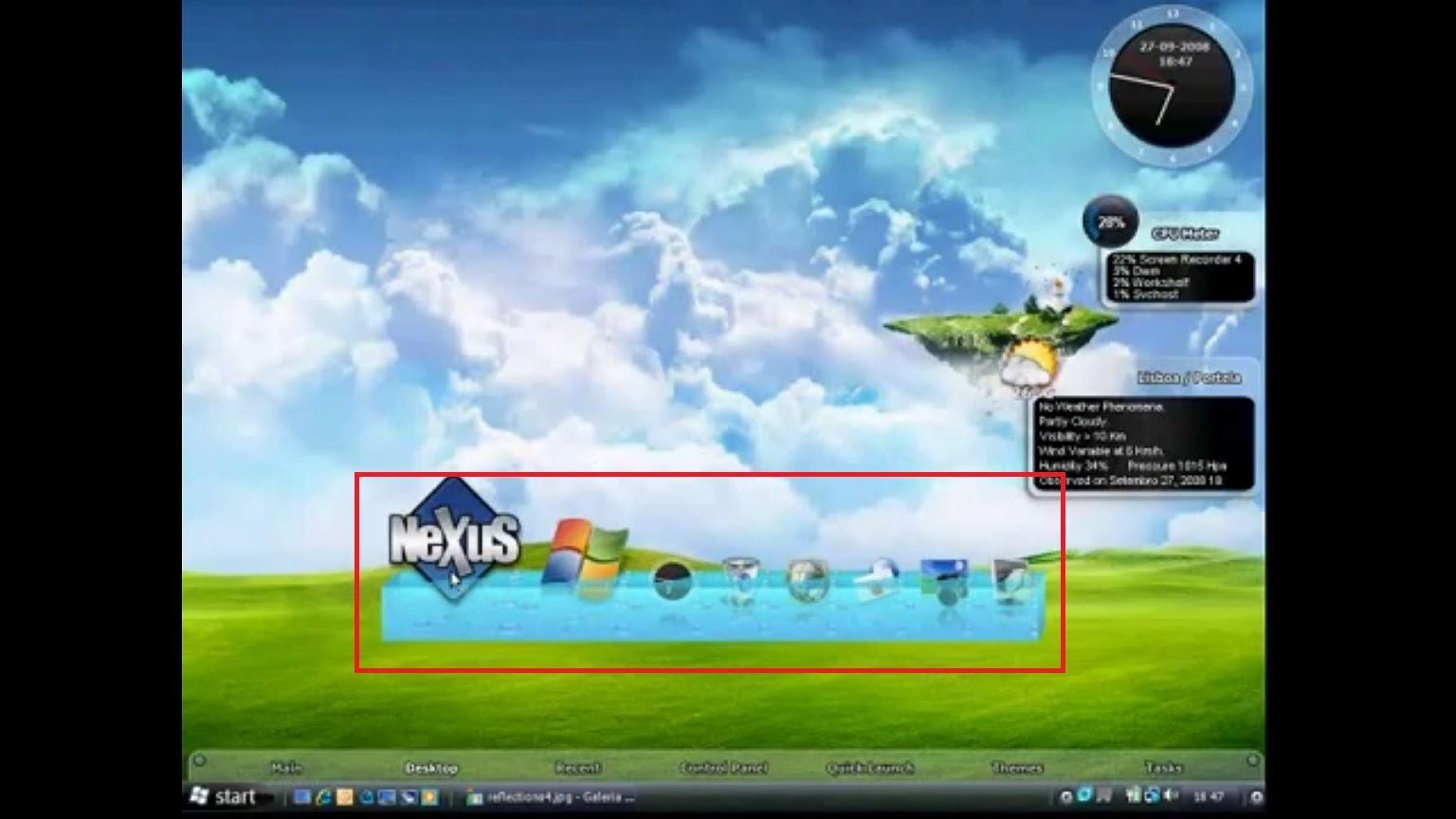
Task: Click the Nexus logo icon in the dock
Action: [x=455, y=539]
